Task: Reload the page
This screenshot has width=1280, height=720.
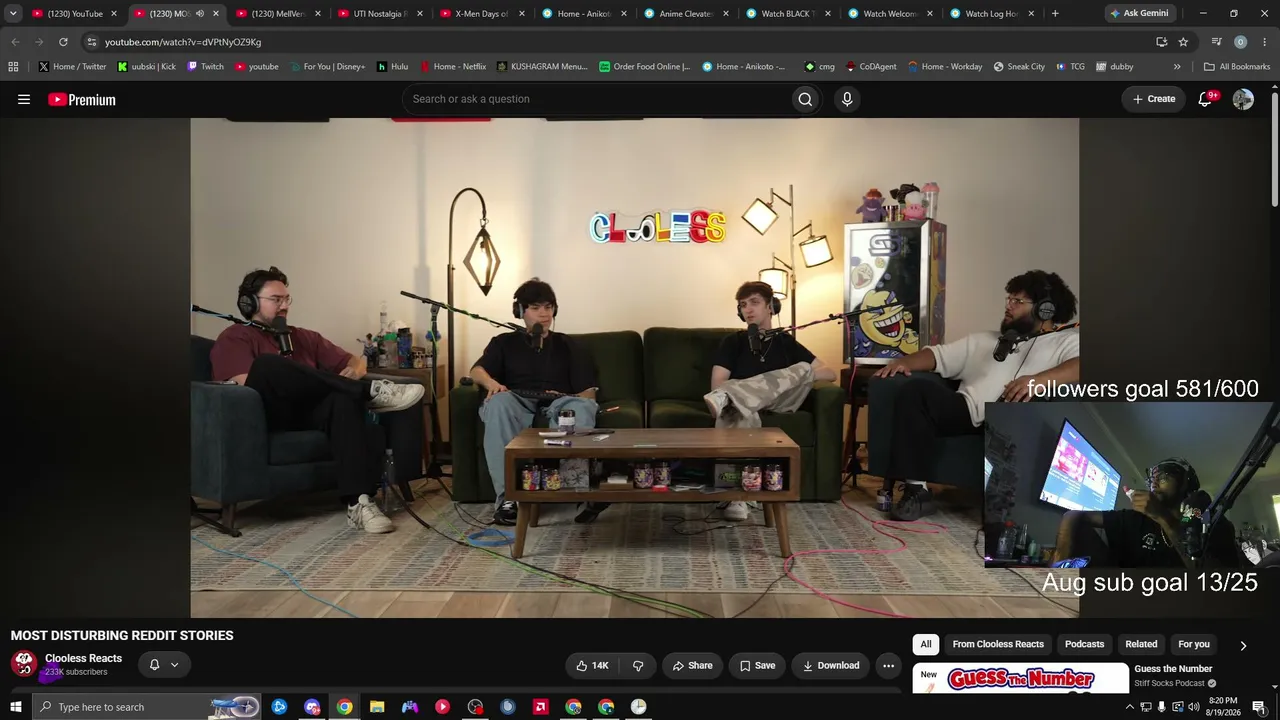Action: coord(63,42)
